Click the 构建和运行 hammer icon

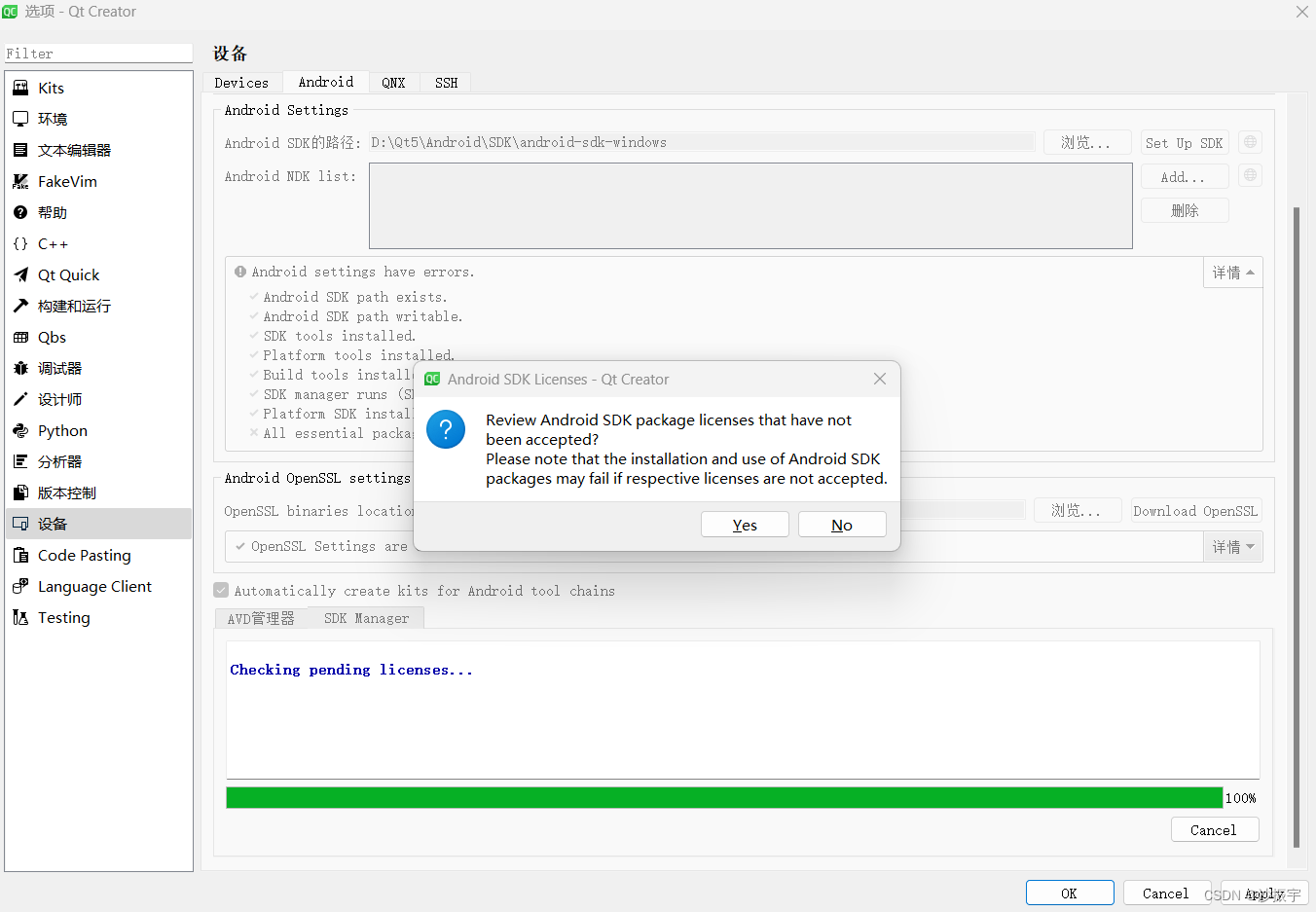20,306
